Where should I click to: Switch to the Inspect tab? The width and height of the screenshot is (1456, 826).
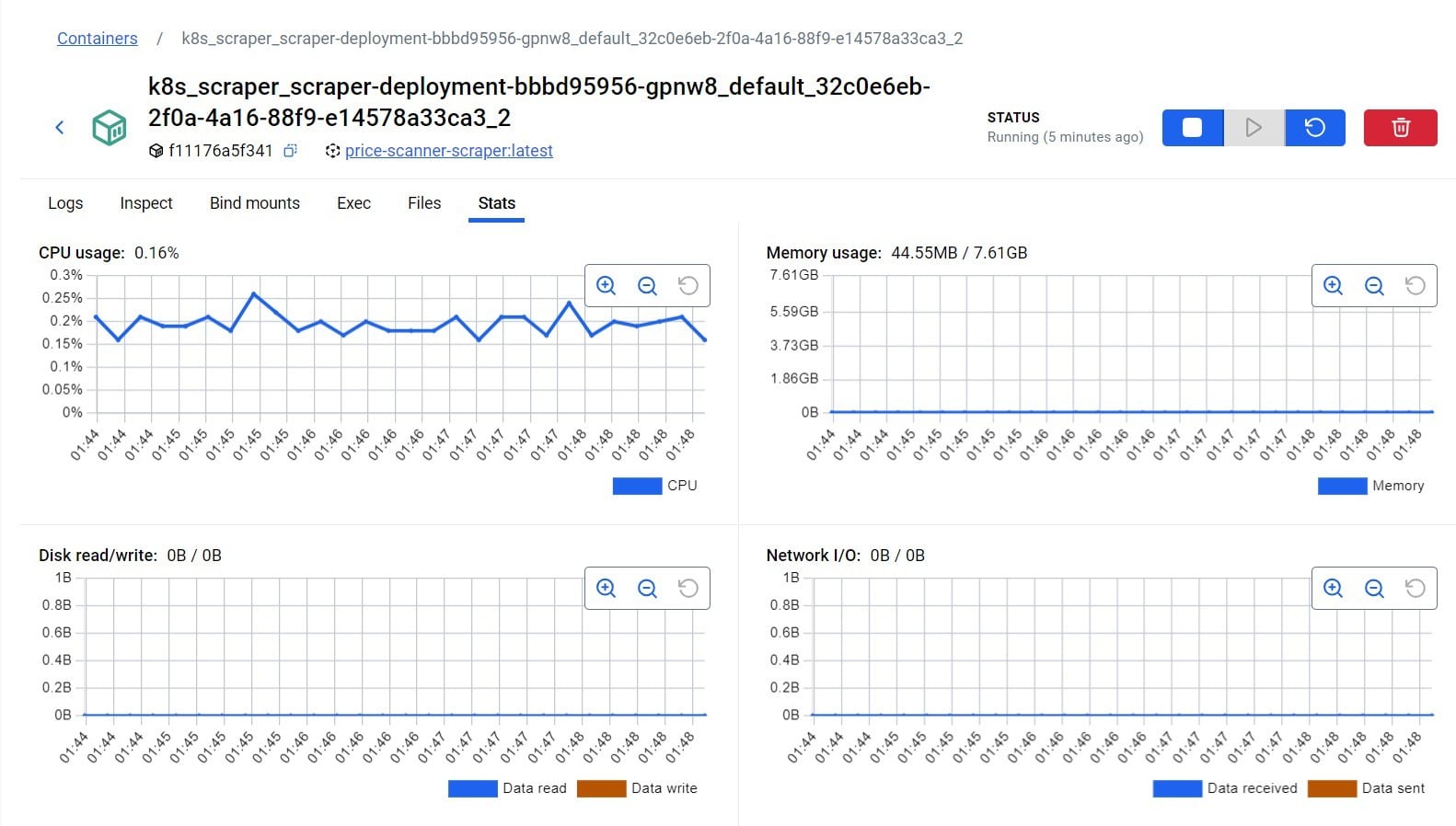[x=146, y=203]
